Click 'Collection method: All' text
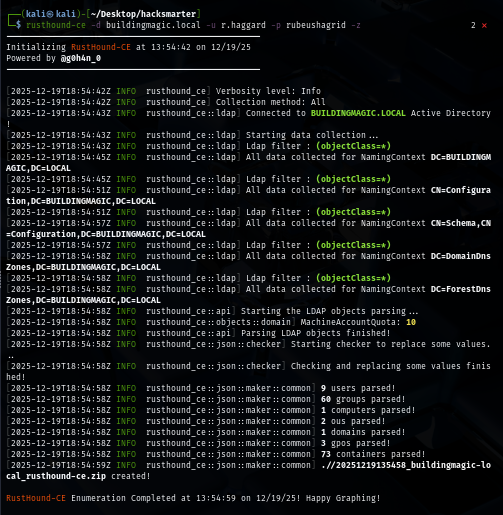This screenshot has height=515, width=503. coord(270,102)
